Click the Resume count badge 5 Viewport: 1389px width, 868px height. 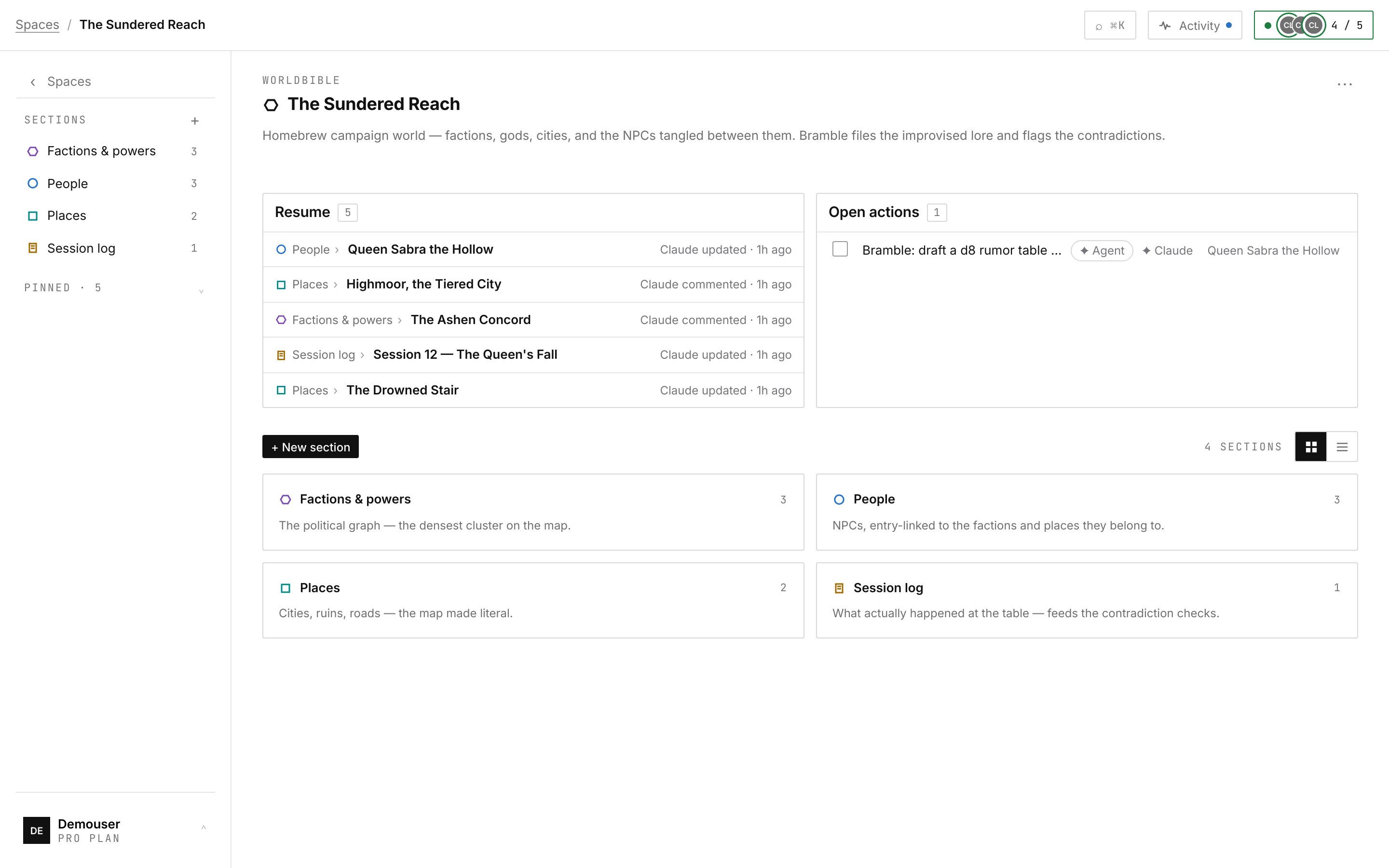[x=347, y=212]
